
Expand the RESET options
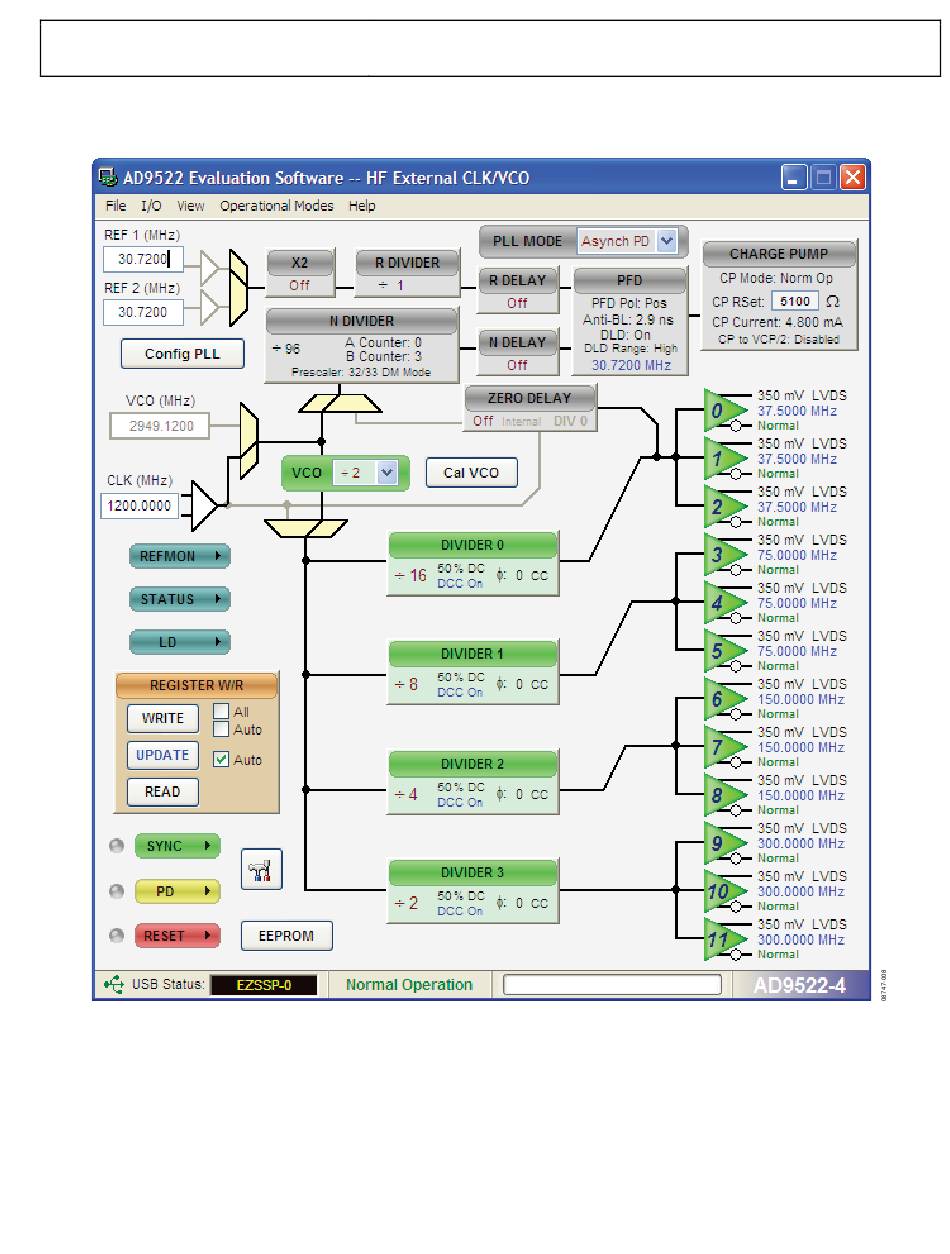(x=176, y=936)
